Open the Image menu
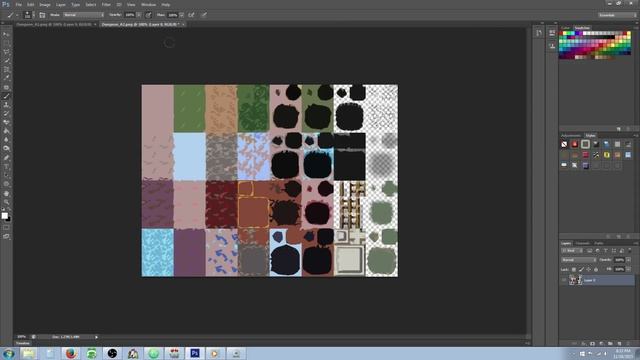The height and width of the screenshot is (360, 640). click(45, 5)
